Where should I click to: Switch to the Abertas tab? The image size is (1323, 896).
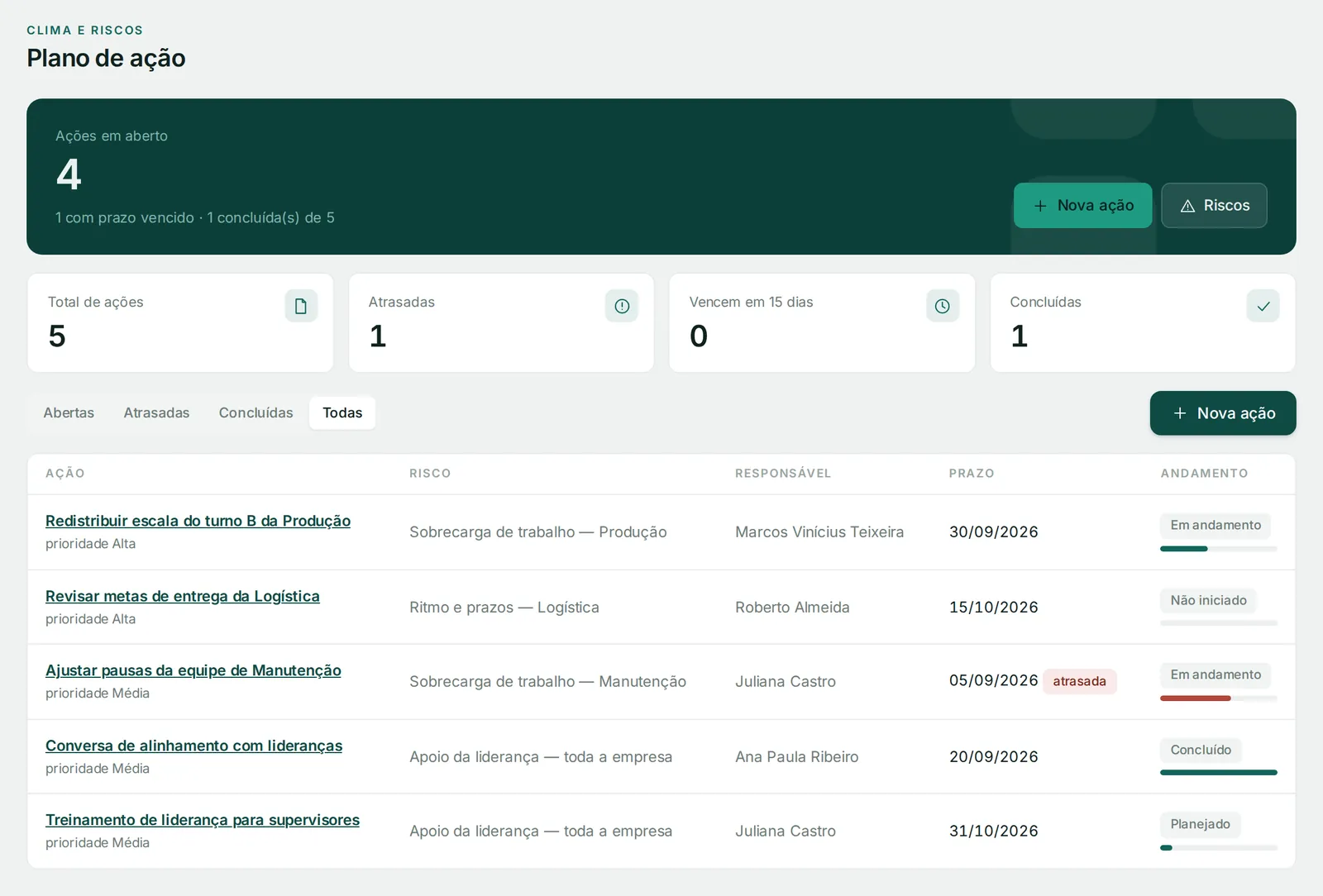pyautogui.click(x=69, y=412)
